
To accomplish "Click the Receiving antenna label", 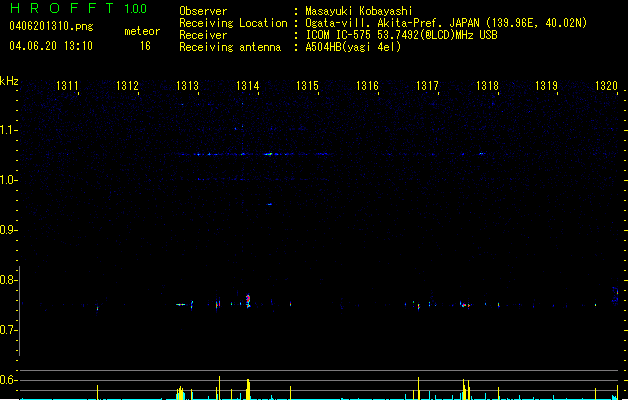I will (230, 47).
